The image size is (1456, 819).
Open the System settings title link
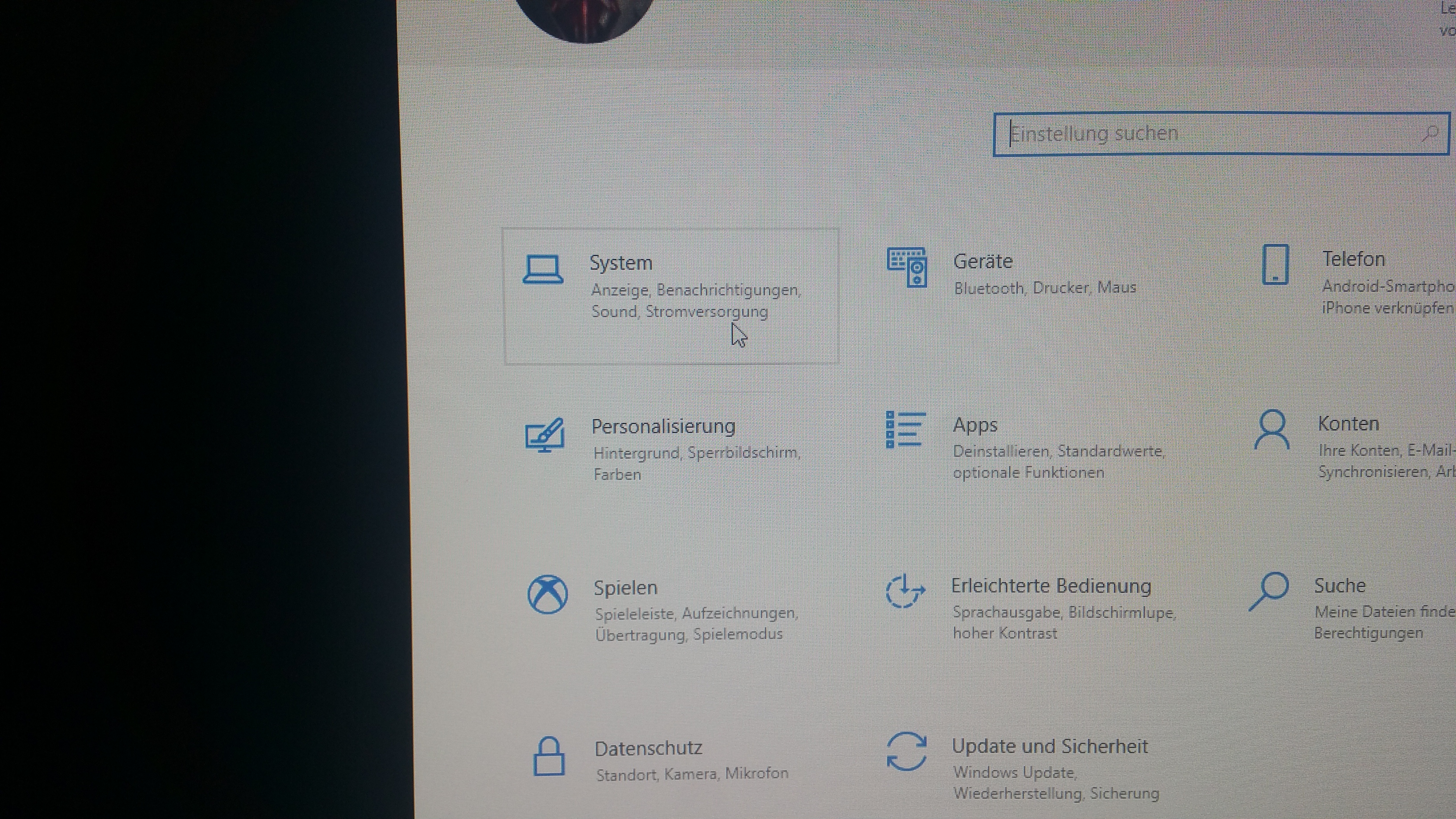(x=620, y=263)
